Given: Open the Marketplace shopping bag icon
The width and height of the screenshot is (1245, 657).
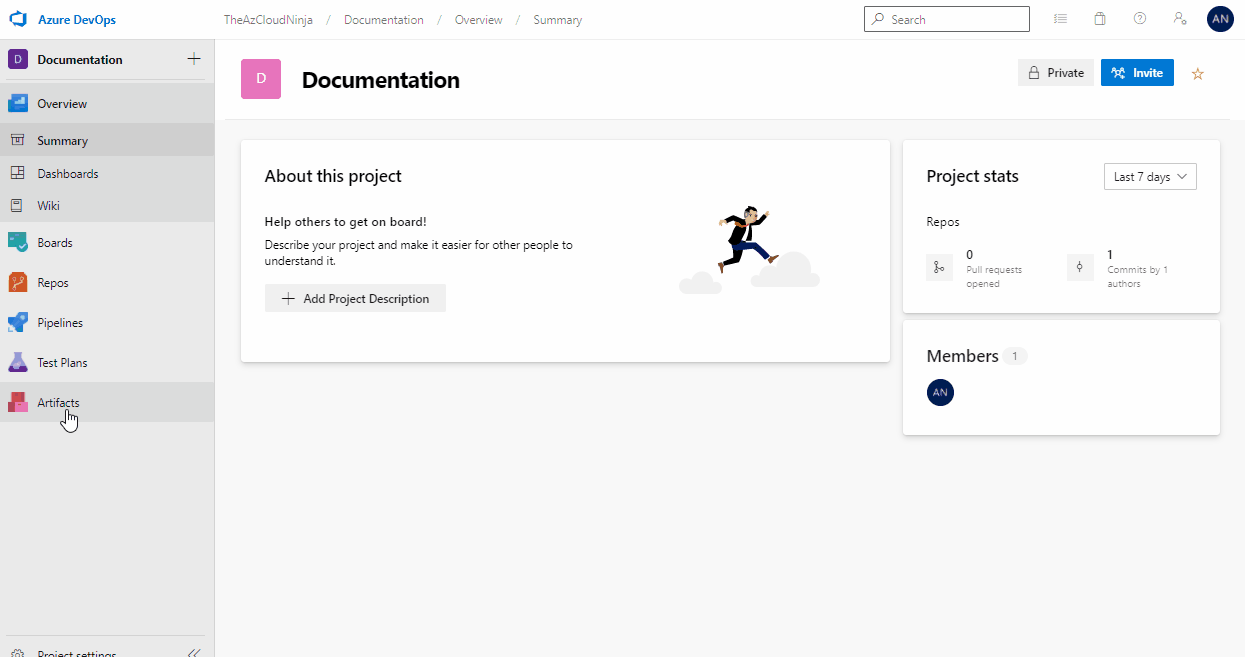Looking at the screenshot, I should coord(1100,19).
